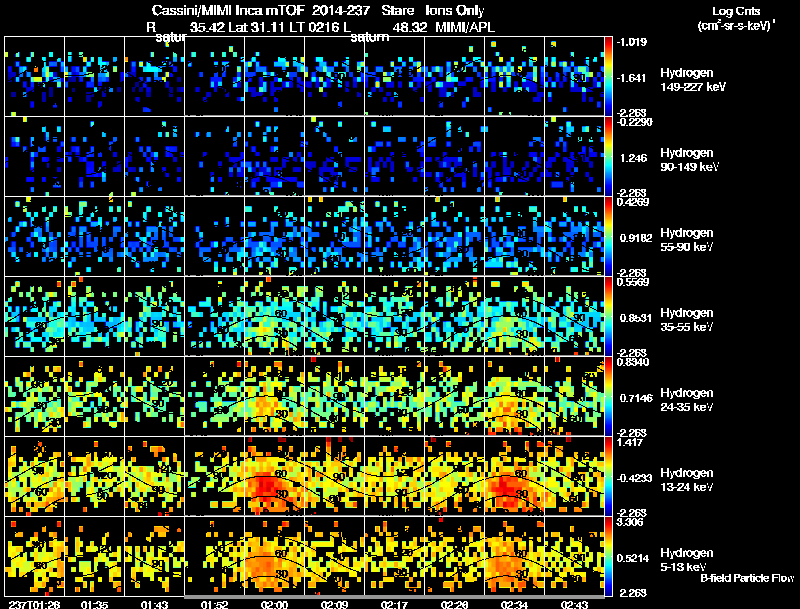Click the 'Hydrogen 90-149 keV' row label
The height and width of the screenshot is (609, 800).
pyautogui.click(x=689, y=160)
